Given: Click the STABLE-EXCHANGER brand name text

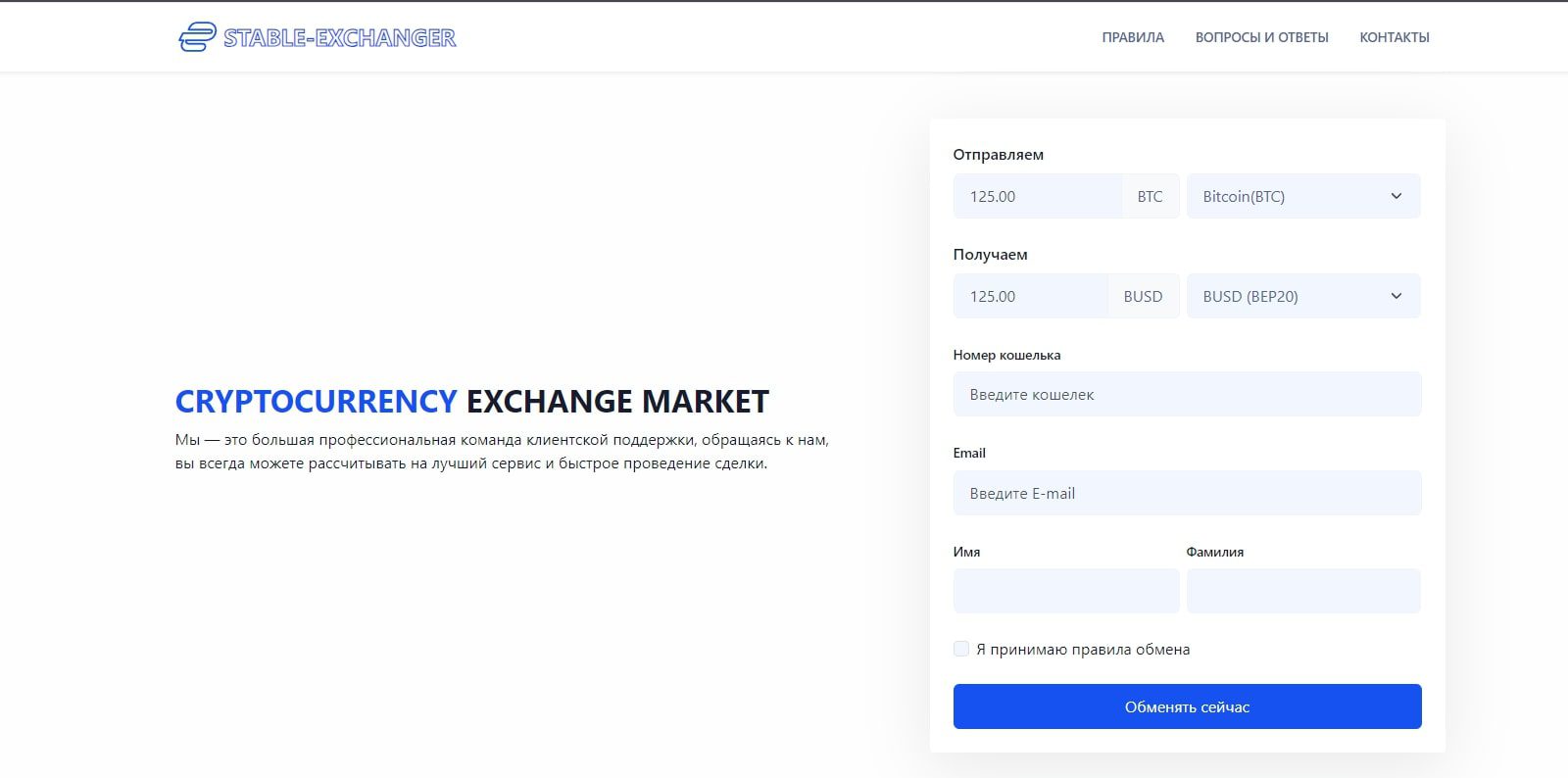Looking at the screenshot, I should tap(340, 37).
